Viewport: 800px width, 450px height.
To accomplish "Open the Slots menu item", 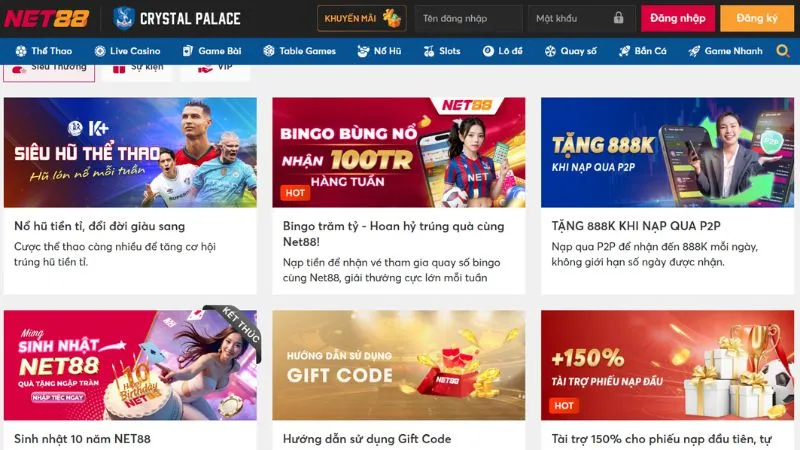I will (x=442, y=51).
